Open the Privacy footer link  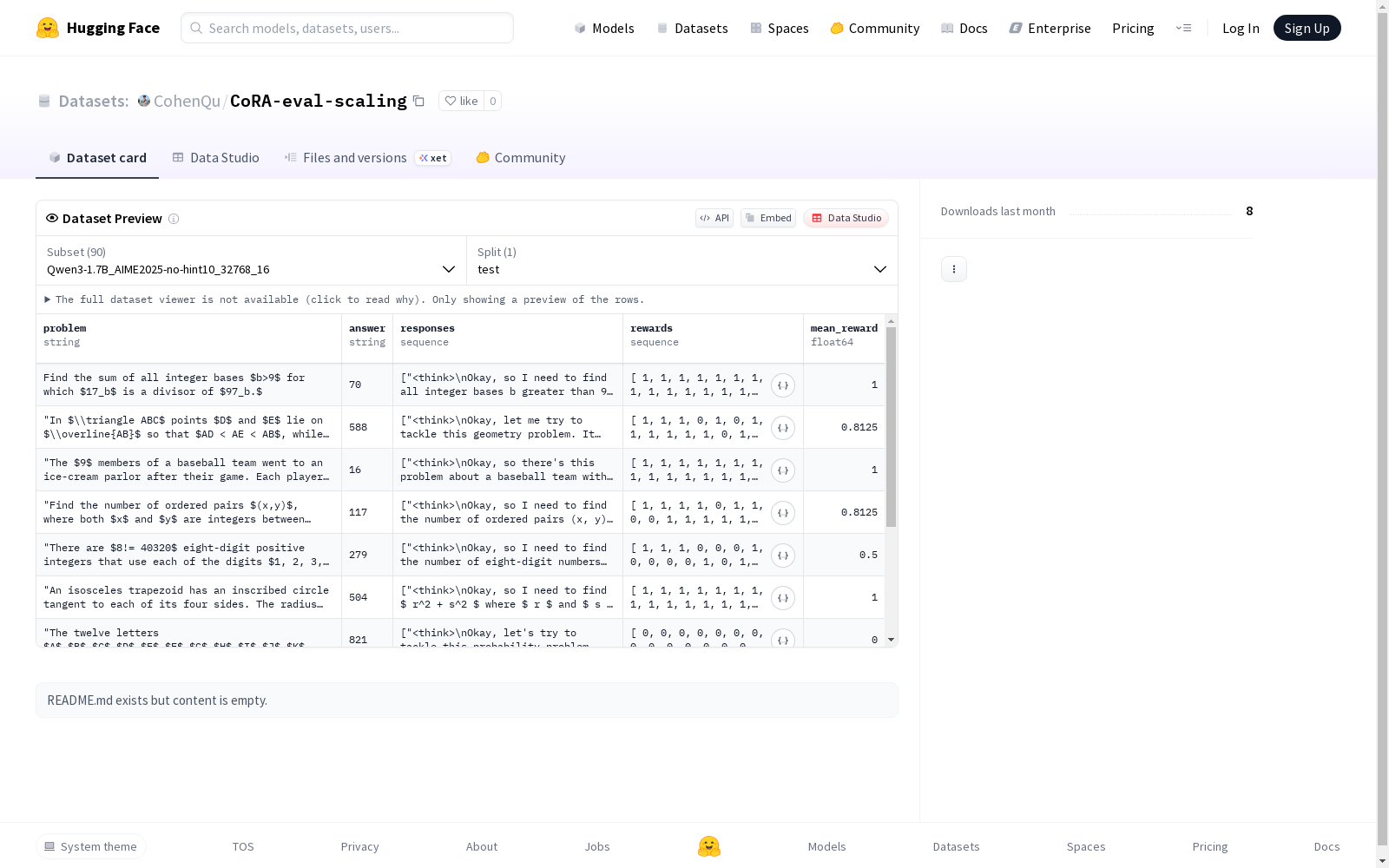tap(360, 846)
